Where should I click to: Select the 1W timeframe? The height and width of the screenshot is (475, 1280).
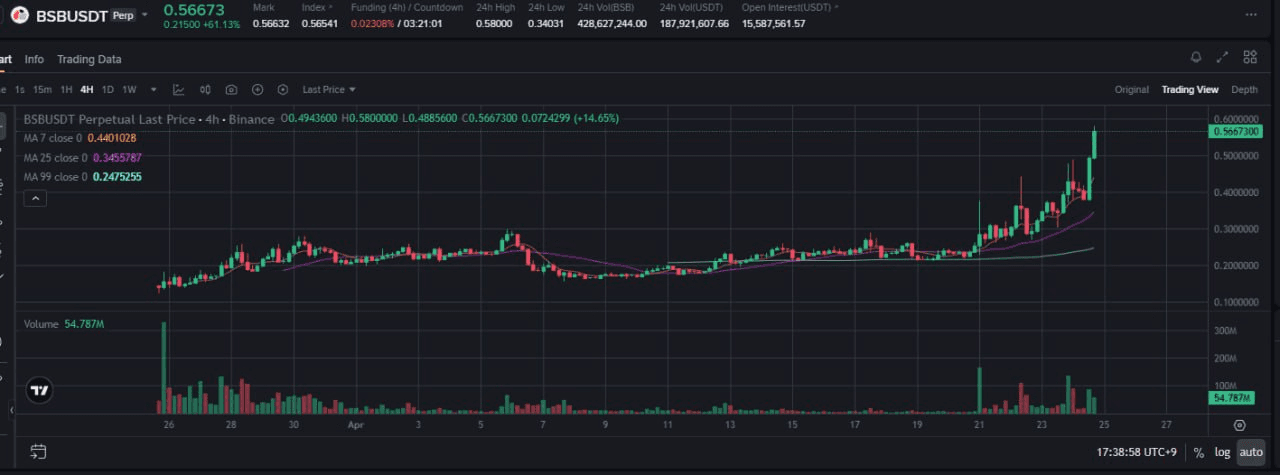click(129, 90)
